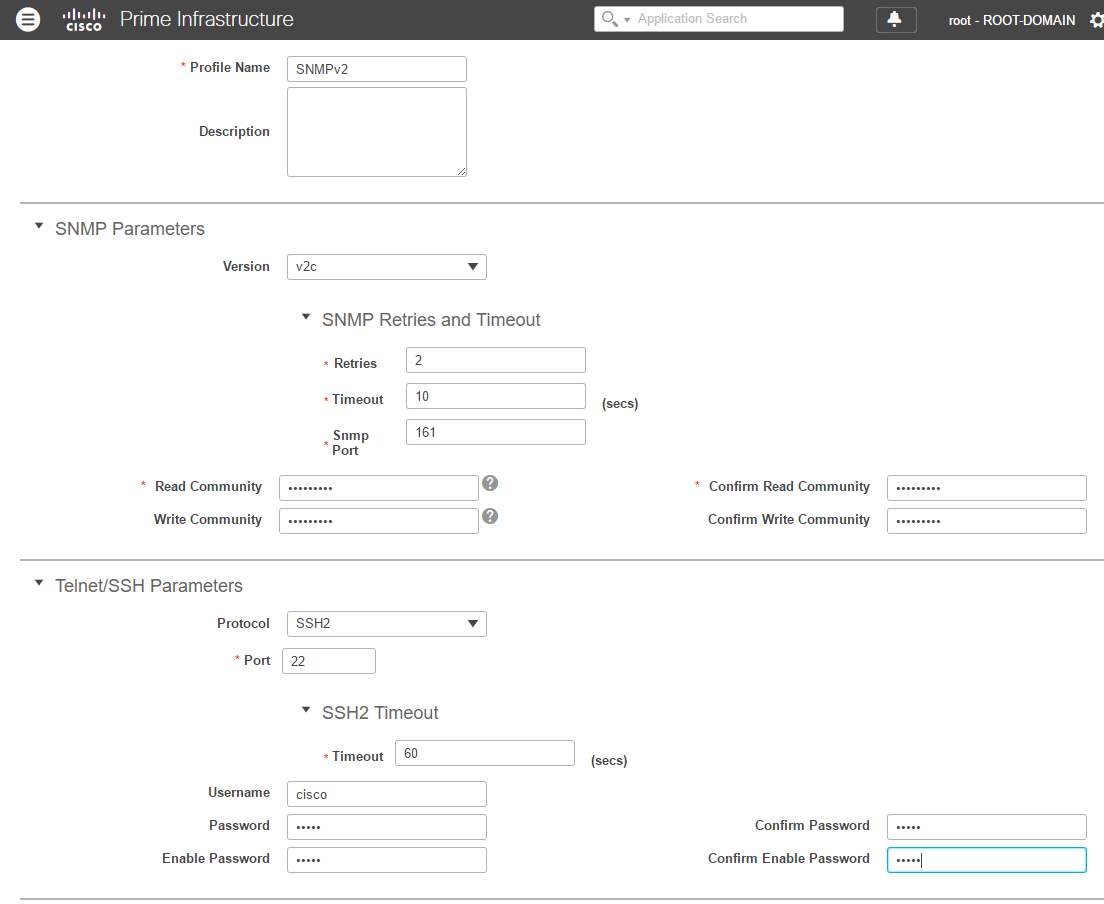Click the Confirm Read Community field
This screenshot has height=904, width=1104.
coord(986,488)
